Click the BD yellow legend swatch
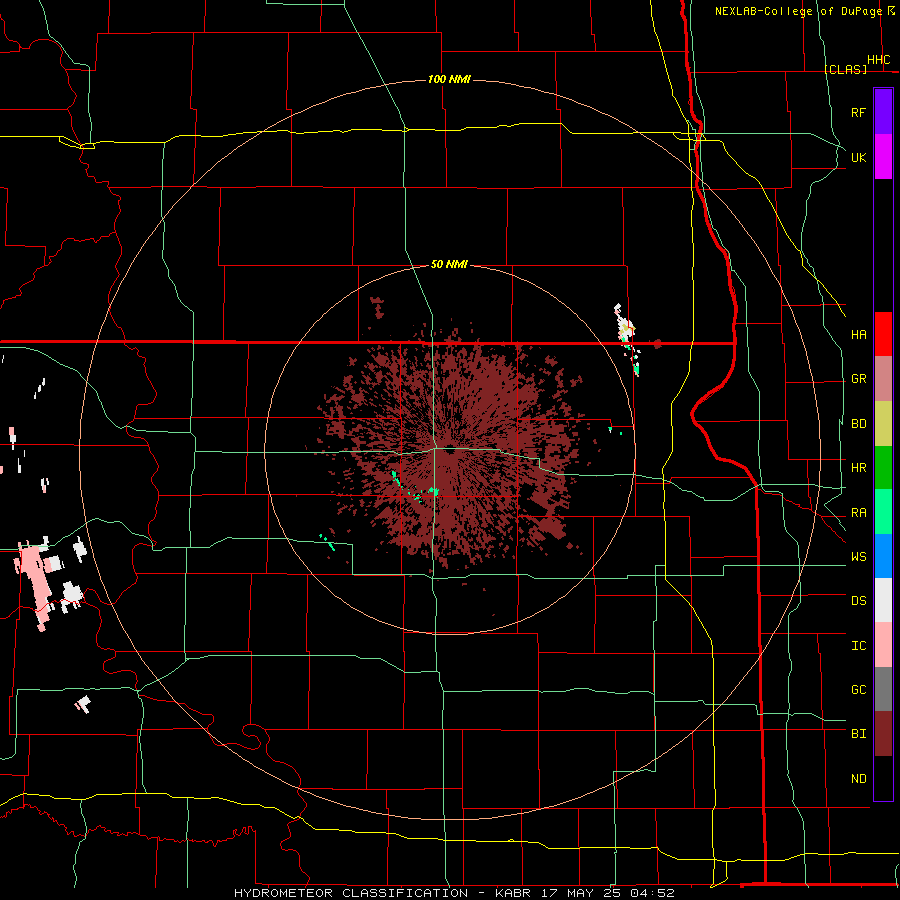This screenshot has width=900, height=900. point(883,424)
